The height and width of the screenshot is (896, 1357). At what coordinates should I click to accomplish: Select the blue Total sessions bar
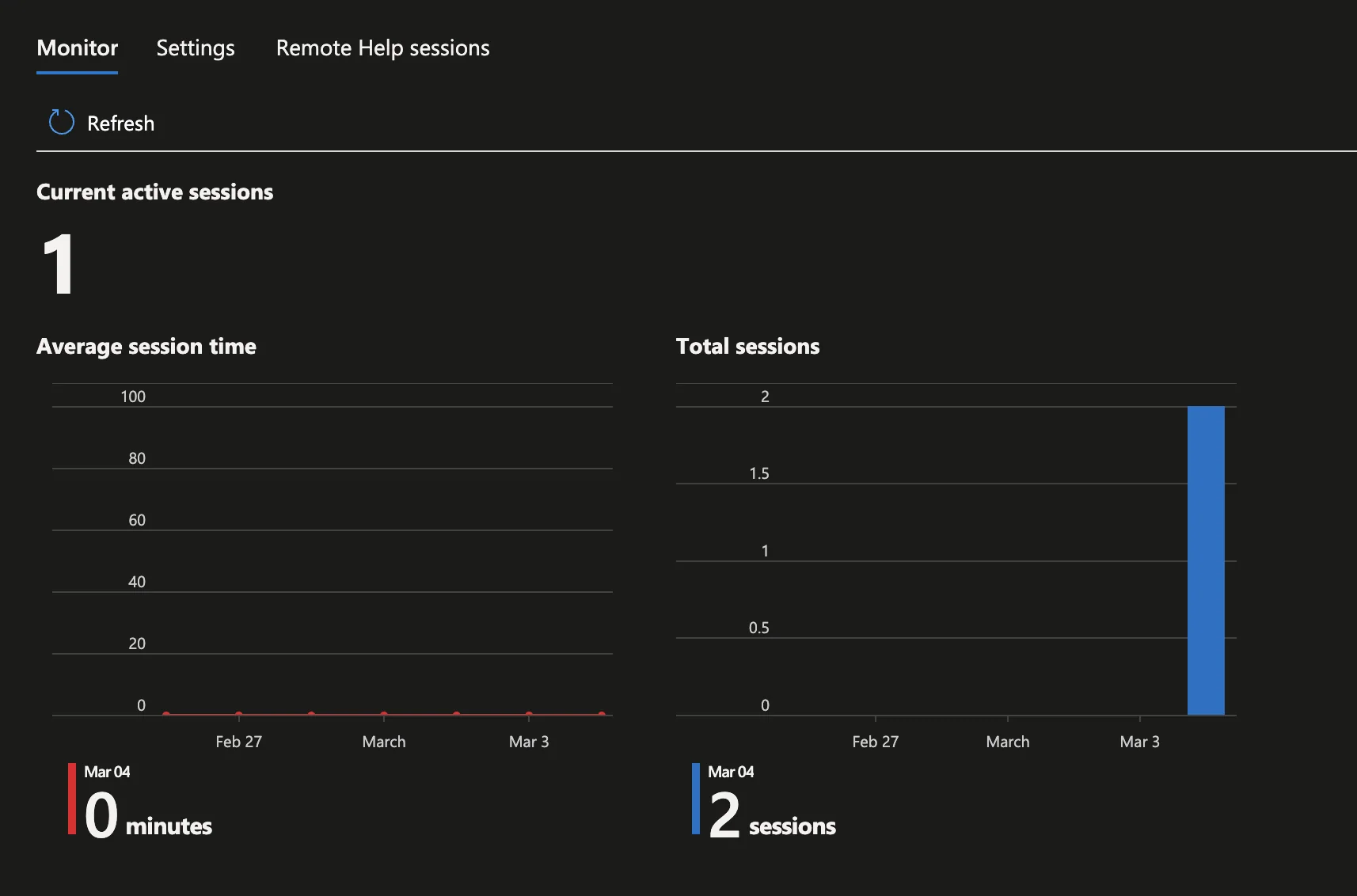coord(1206,560)
